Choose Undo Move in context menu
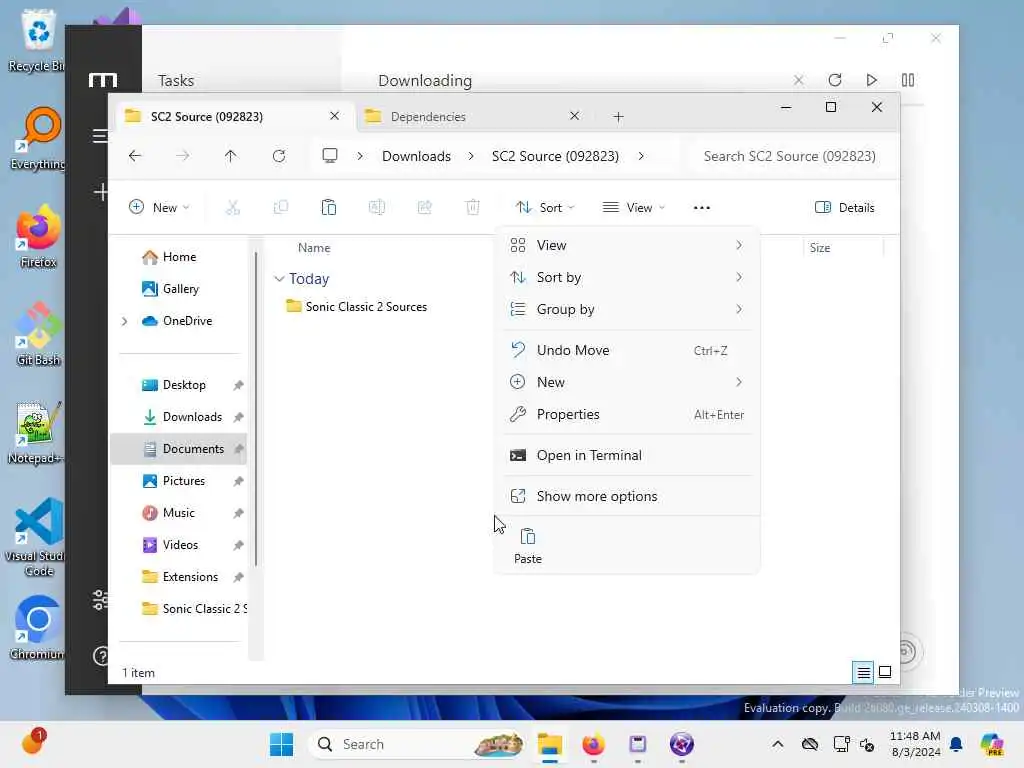1024x768 pixels. point(627,351)
